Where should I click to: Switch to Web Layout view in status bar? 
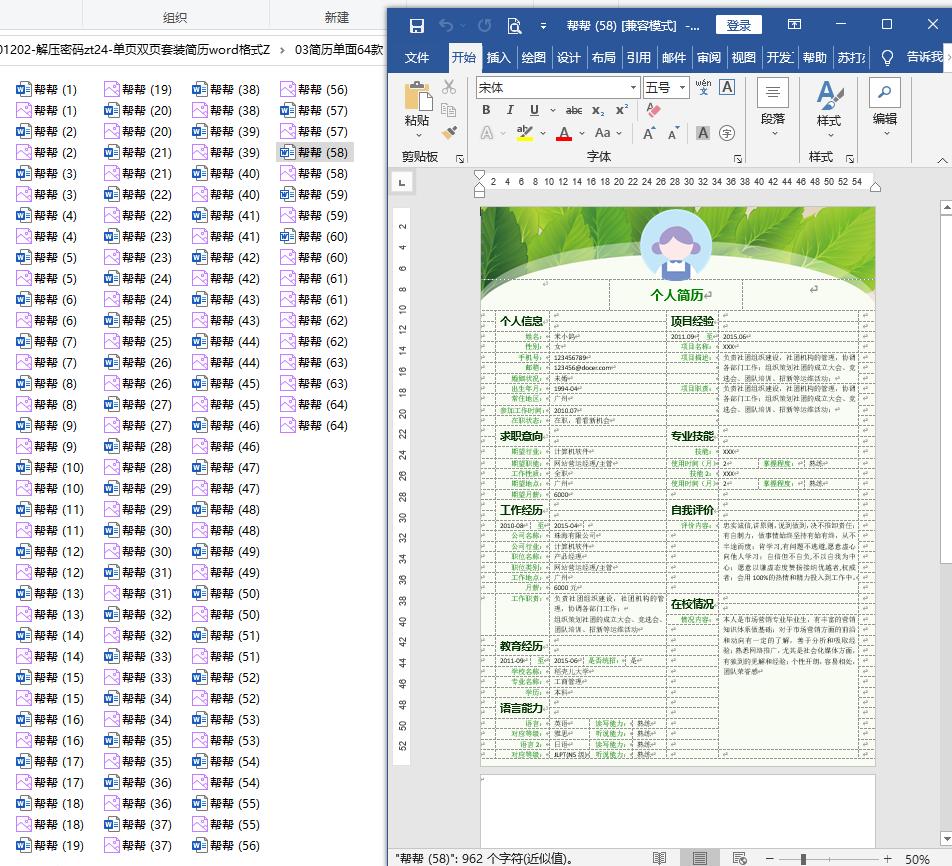tap(739, 858)
